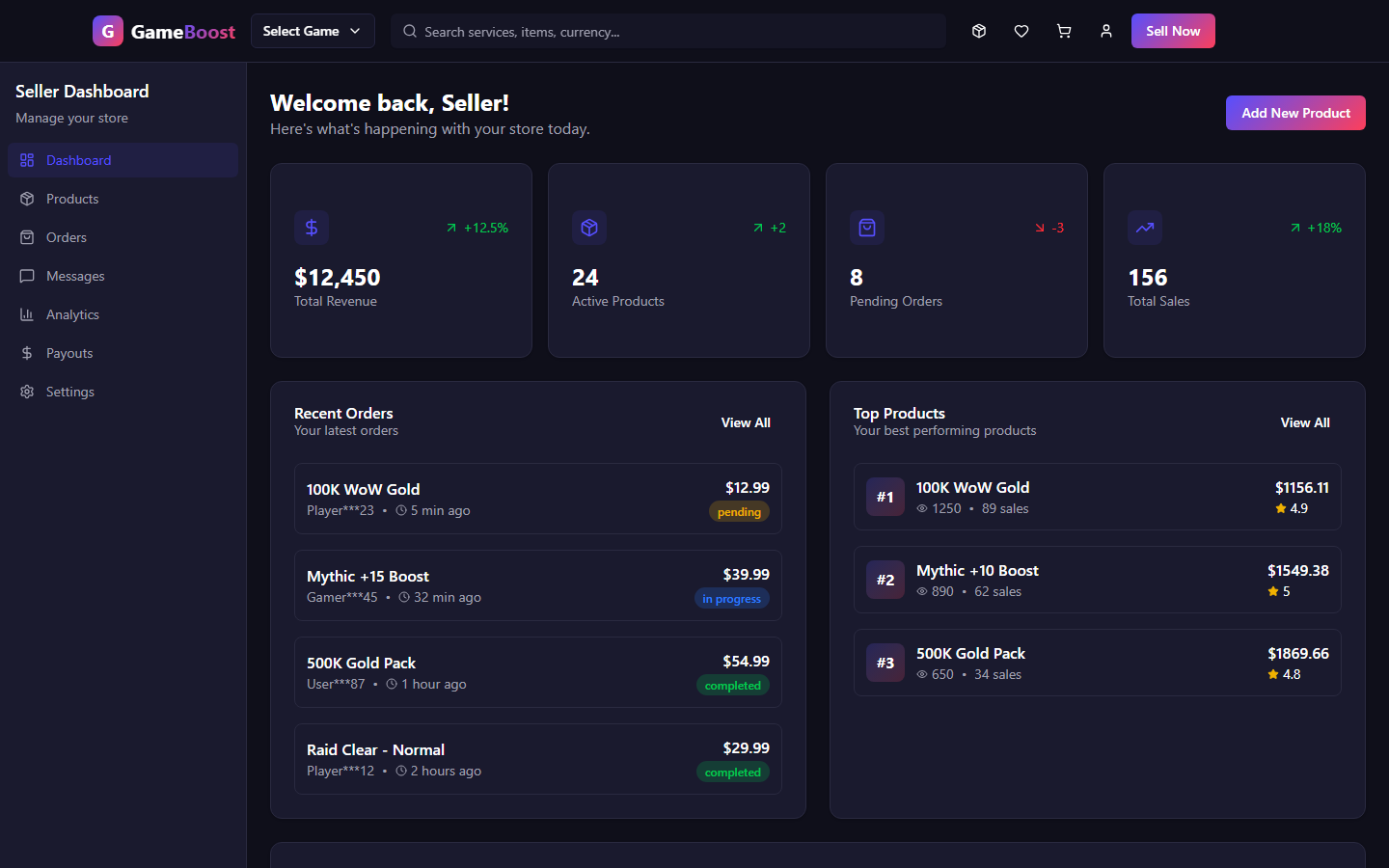Click the Orders bag icon in sidebar
The width and height of the screenshot is (1389, 868).
click(27, 237)
